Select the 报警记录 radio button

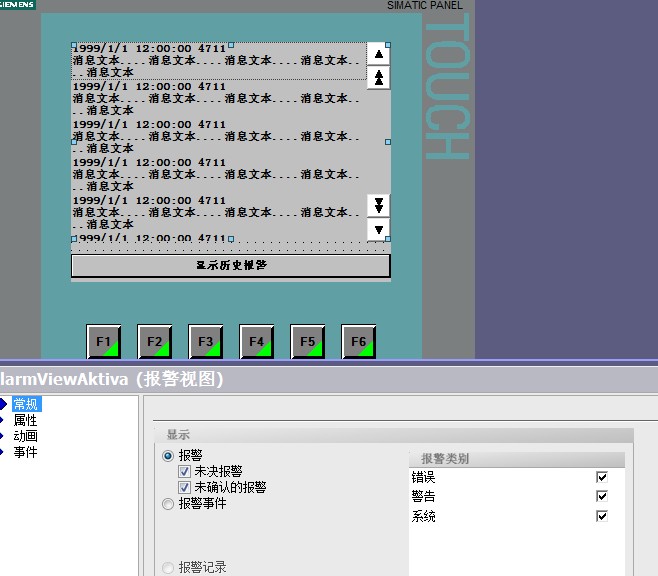click(168, 568)
